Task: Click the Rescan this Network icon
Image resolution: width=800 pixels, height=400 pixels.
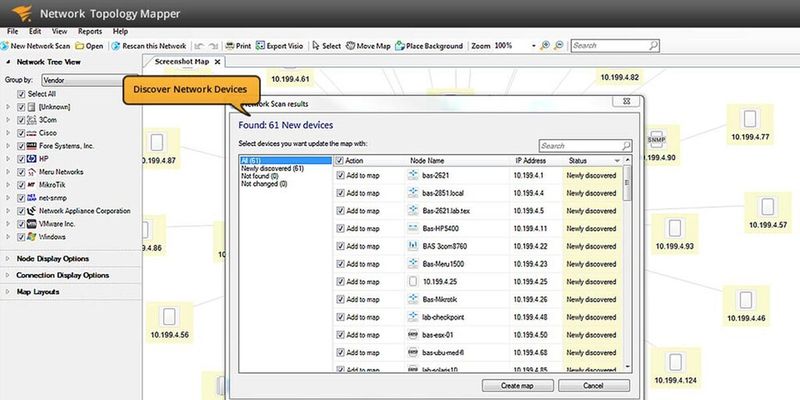Action: pos(116,46)
